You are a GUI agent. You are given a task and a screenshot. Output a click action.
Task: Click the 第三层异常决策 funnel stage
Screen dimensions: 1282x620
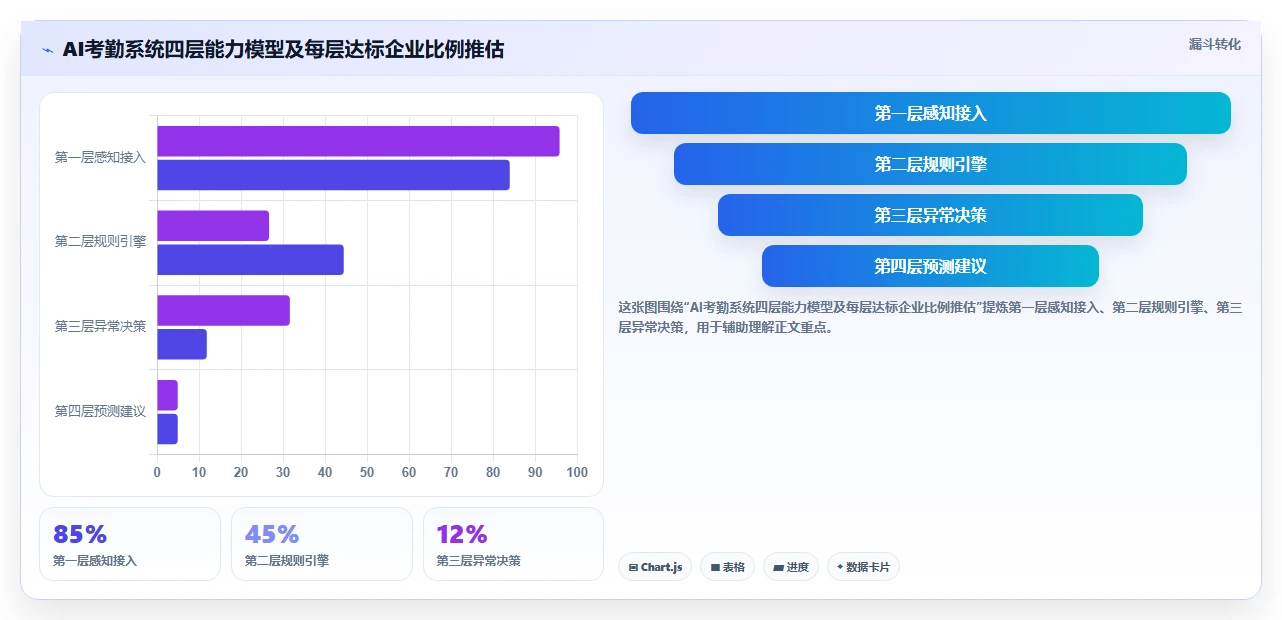tap(931, 215)
